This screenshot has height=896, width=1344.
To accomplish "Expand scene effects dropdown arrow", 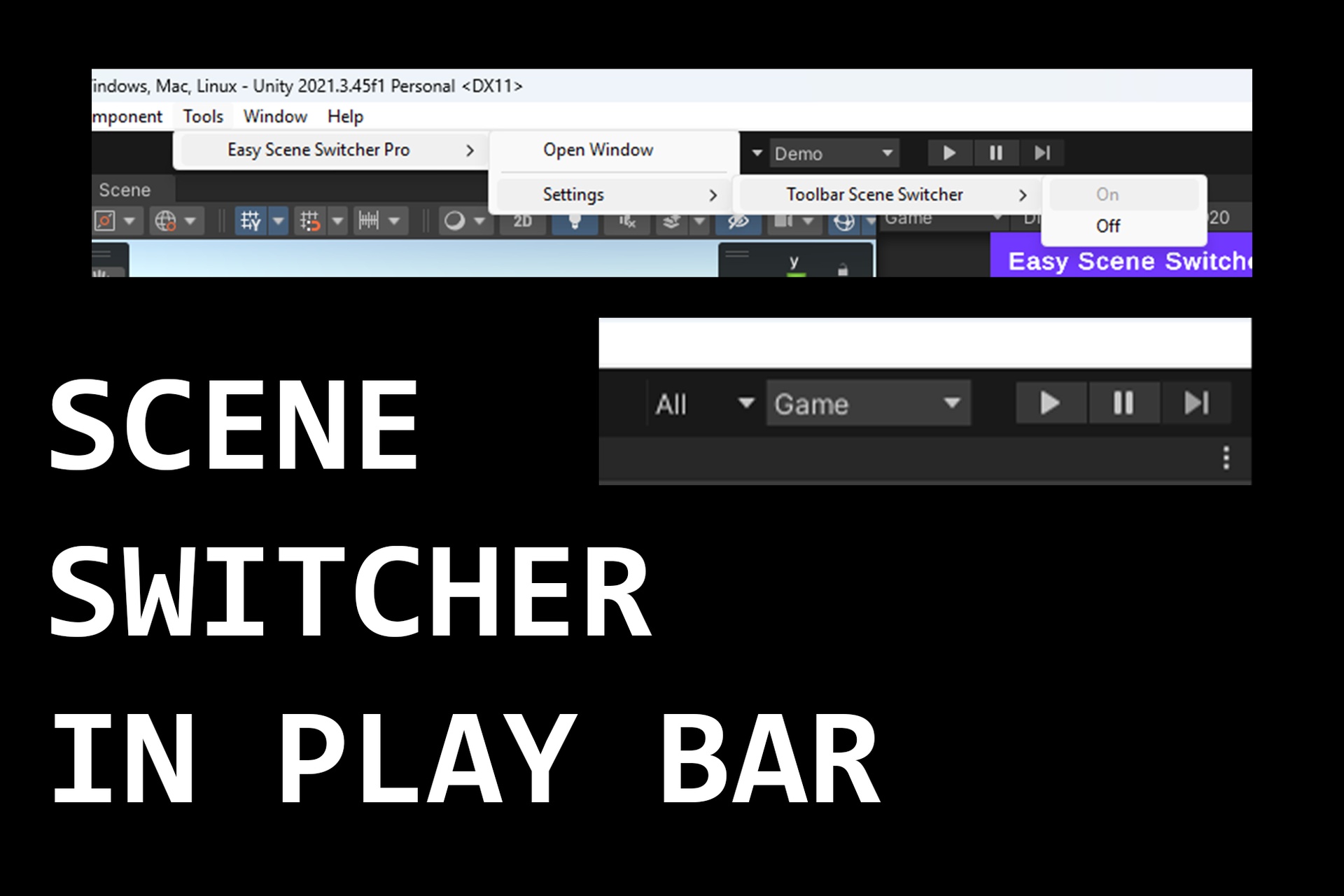I will (x=699, y=222).
